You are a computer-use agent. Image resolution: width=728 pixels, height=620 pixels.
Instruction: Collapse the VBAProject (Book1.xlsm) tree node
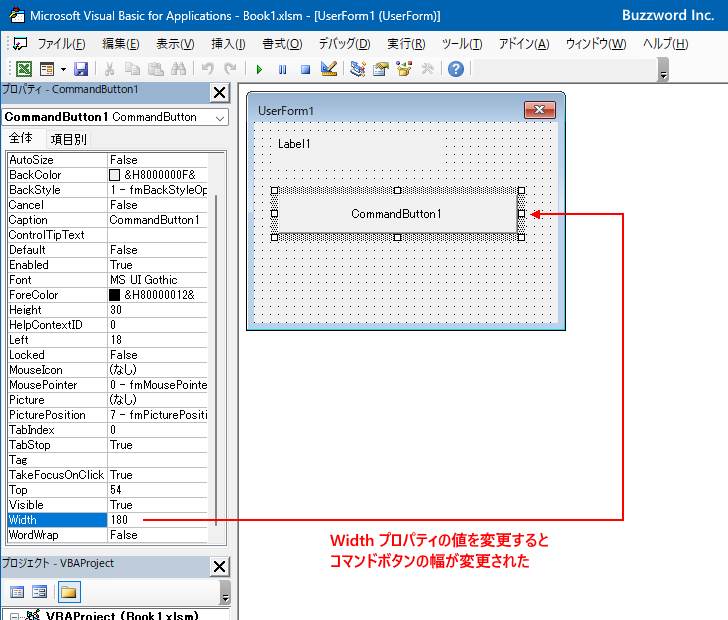click(x=10, y=615)
